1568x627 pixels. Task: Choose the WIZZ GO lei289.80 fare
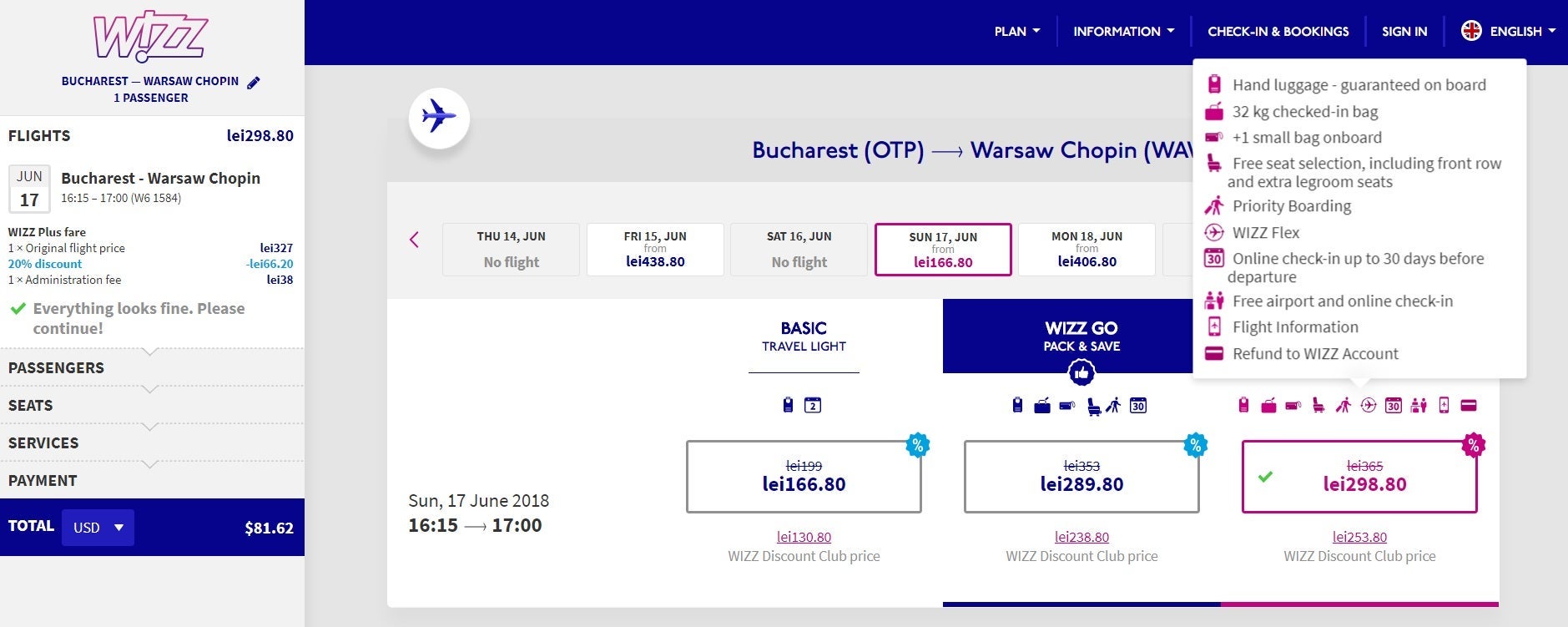[1081, 477]
